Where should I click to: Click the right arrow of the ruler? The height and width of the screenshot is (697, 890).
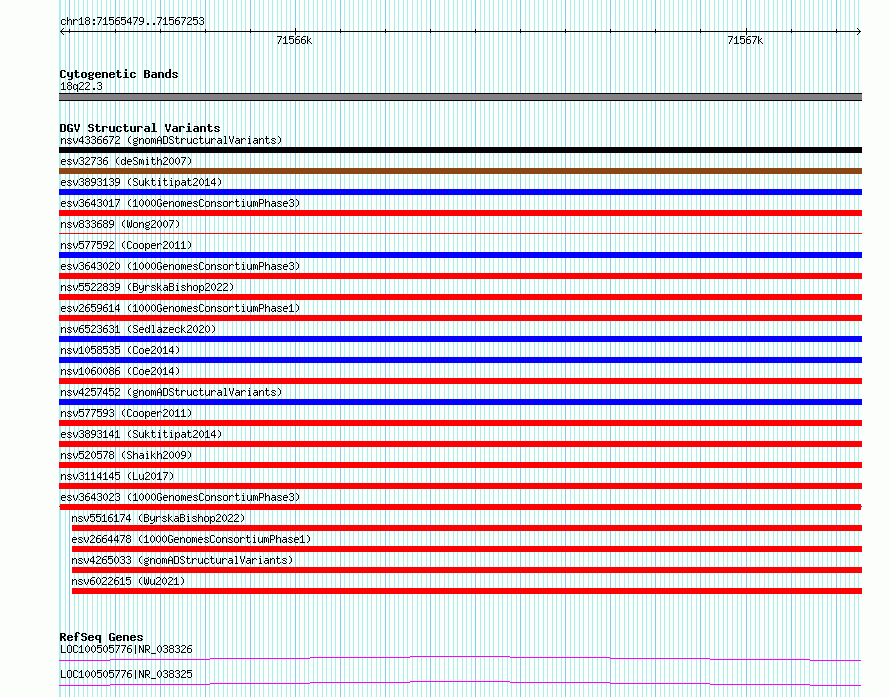858,32
